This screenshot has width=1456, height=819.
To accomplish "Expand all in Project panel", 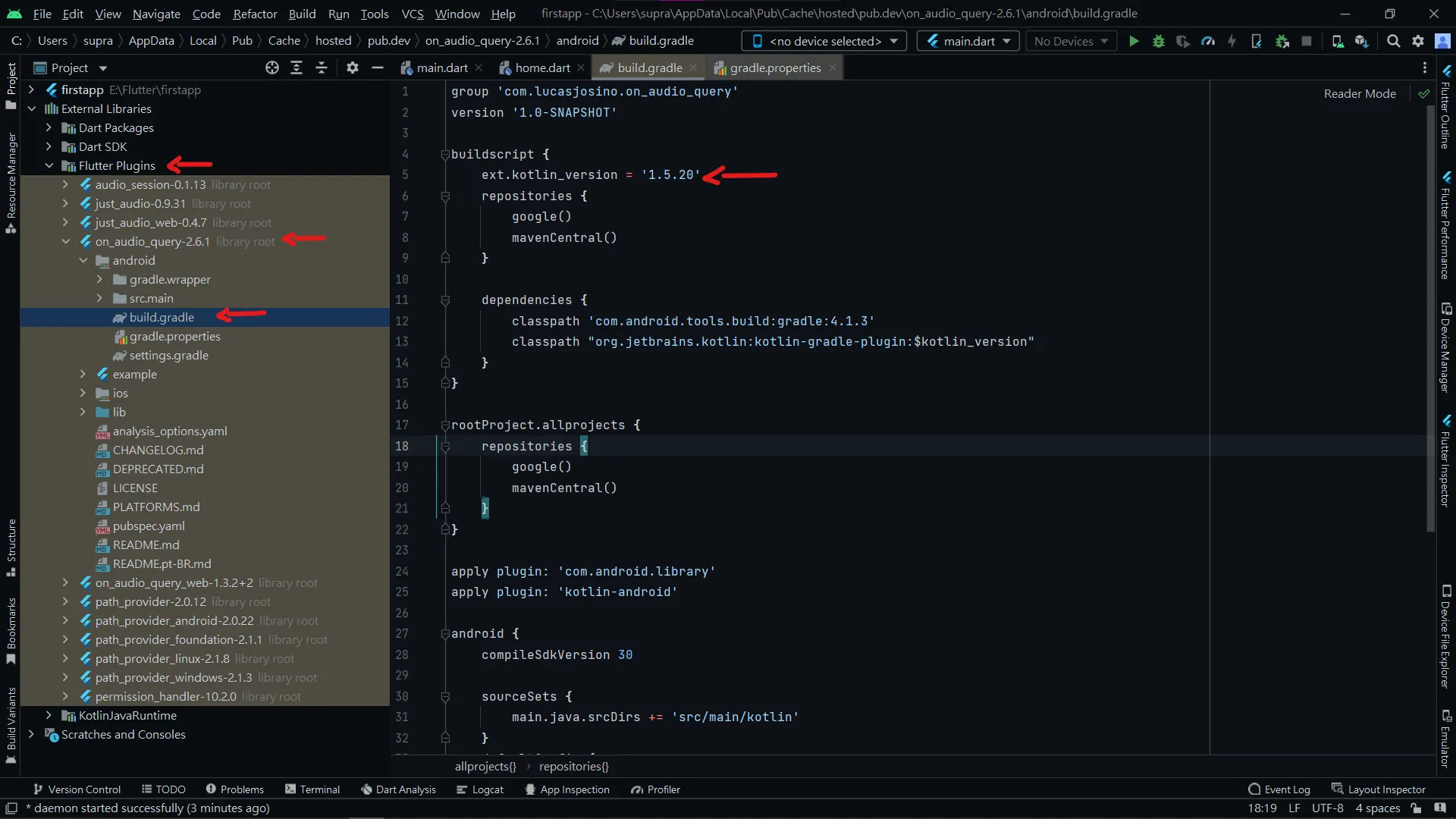I will [x=297, y=68].
